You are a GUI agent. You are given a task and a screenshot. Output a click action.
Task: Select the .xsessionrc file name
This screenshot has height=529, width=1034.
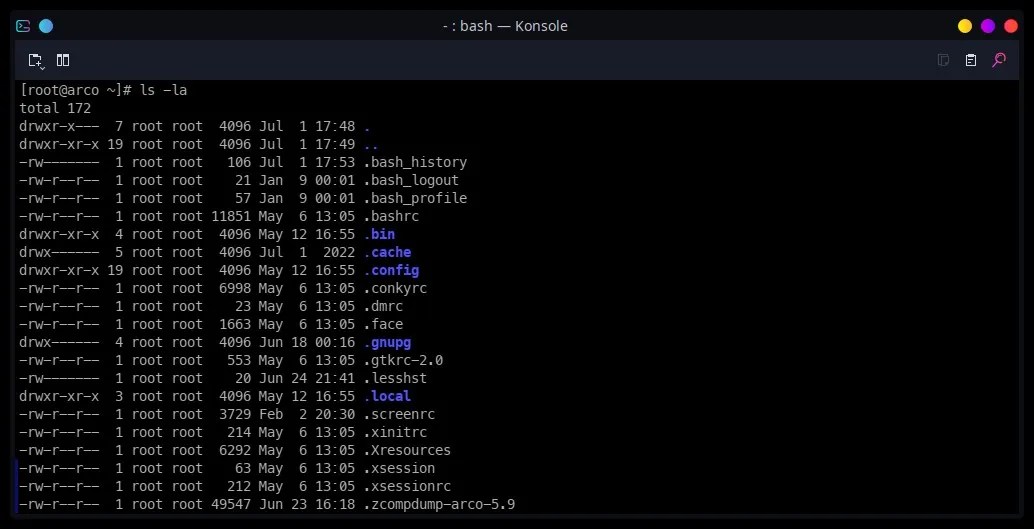tap(407, 487)
